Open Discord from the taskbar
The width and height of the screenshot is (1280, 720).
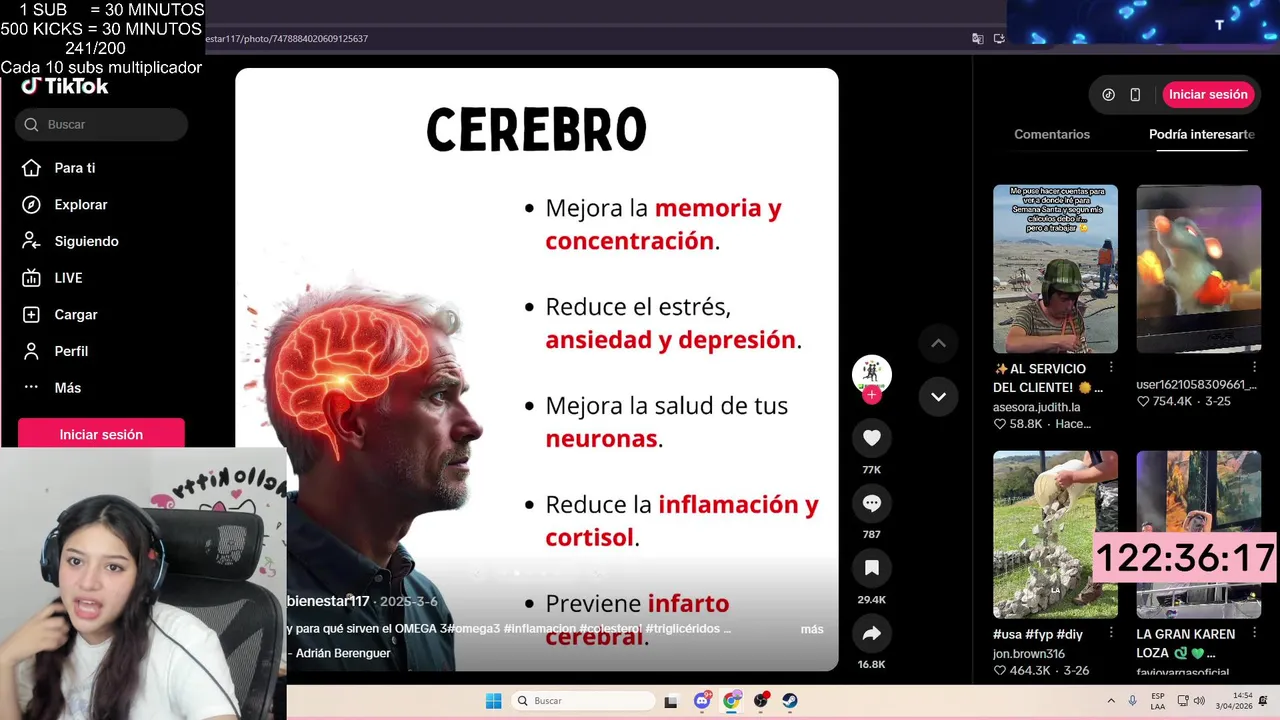click(x=703, y=701)
